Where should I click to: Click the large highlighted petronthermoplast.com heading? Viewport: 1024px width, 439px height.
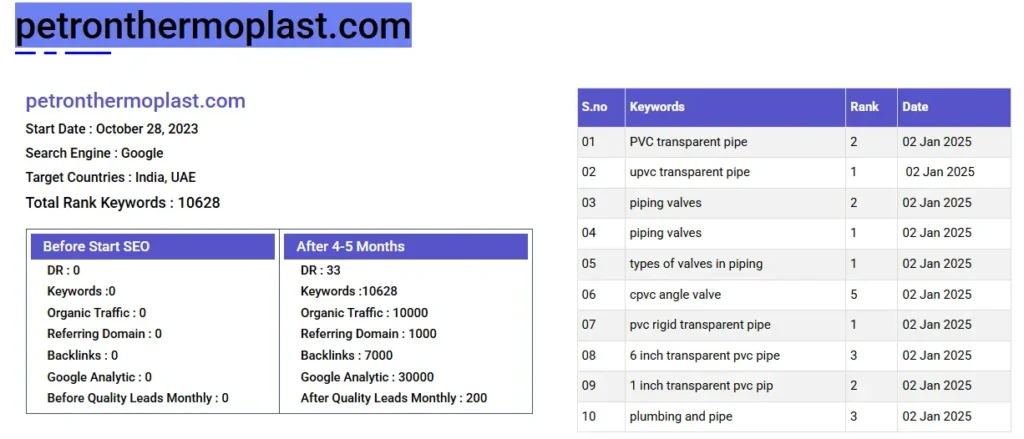click(213, 26)
